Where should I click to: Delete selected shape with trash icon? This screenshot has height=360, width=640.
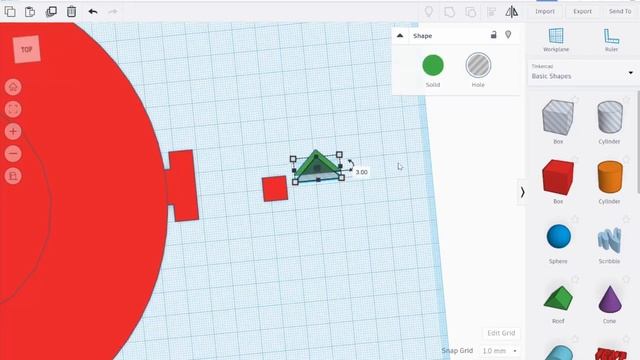click(71, 11)
